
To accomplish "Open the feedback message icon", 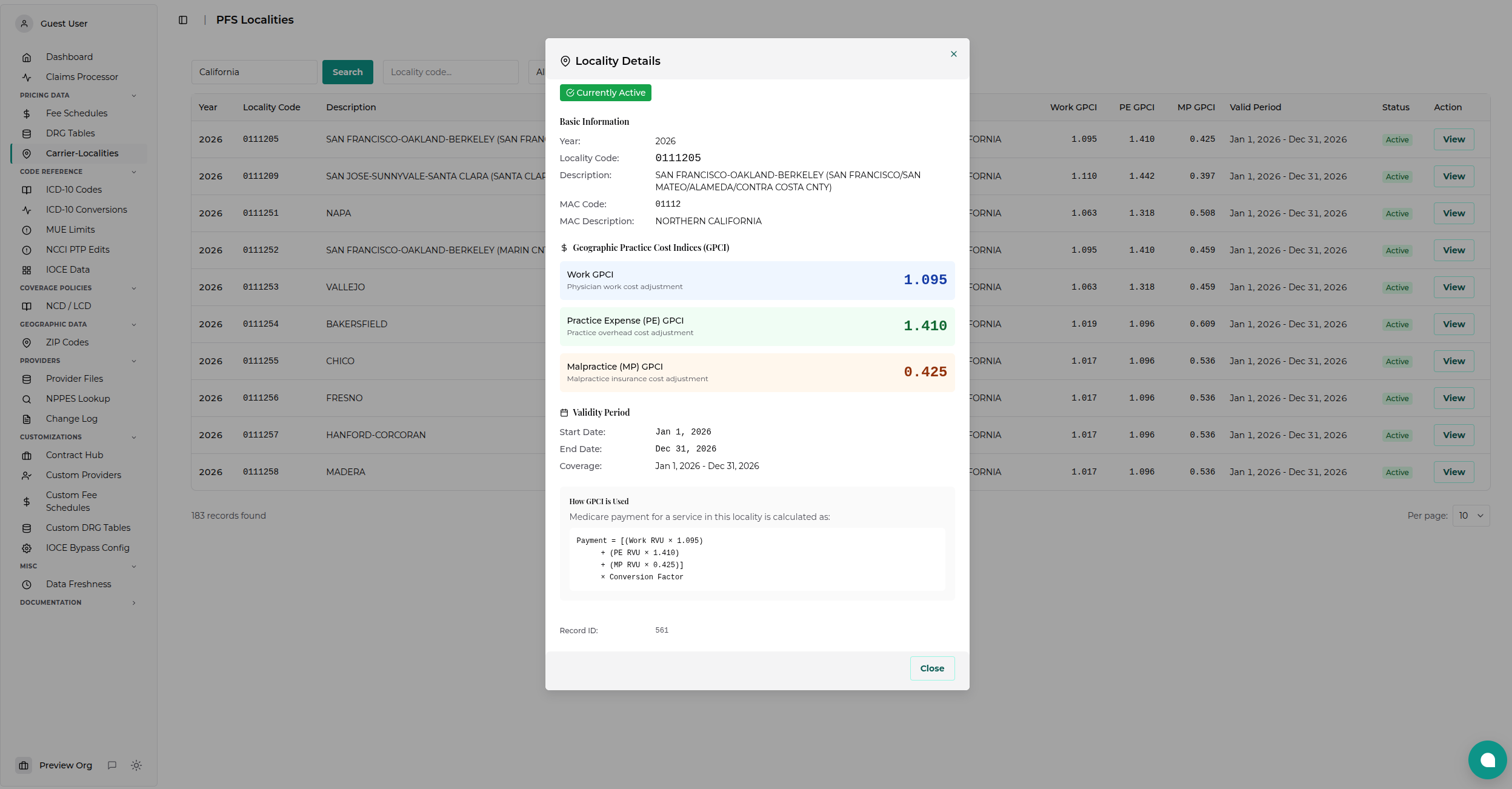I will pyautogui.click(x=112, y=765).
